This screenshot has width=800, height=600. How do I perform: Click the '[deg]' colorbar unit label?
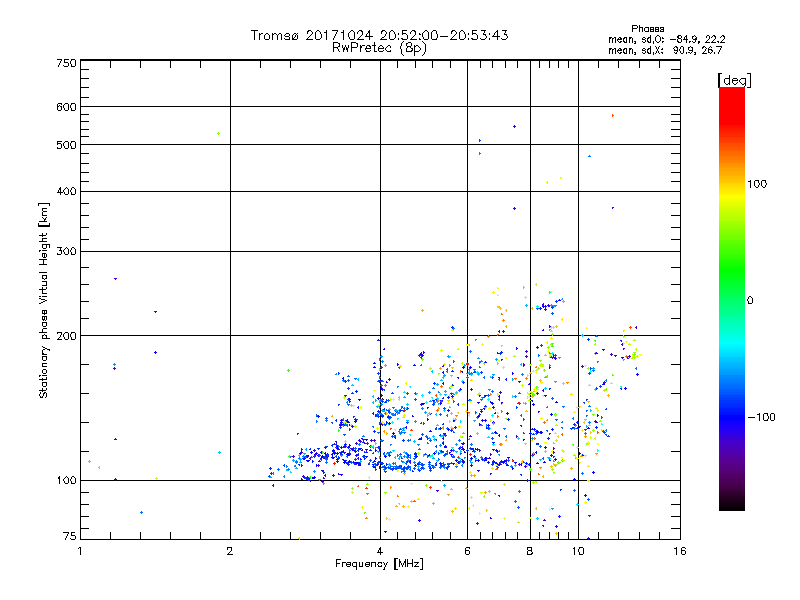click(x=734, y=80)
